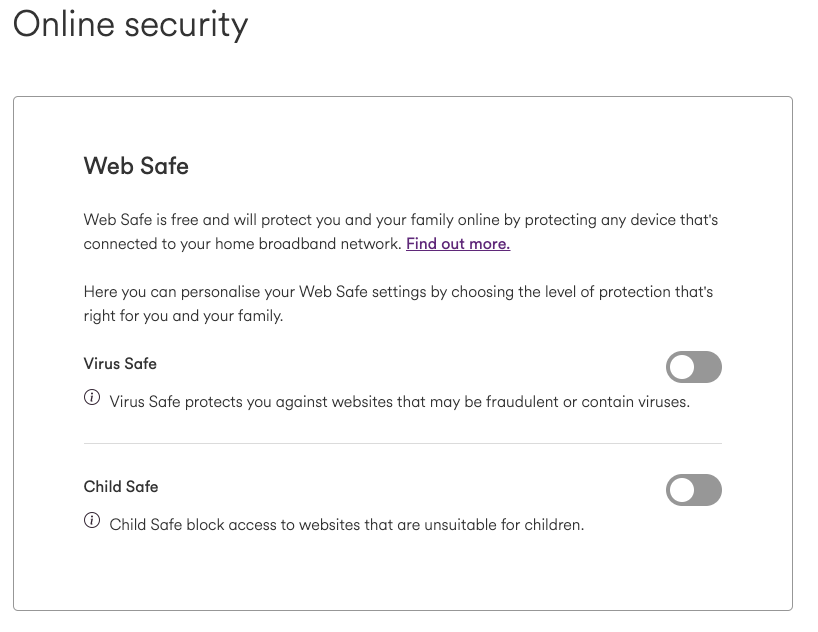Open the 'Find out more.' link
The width and height of the screenshot is (818, 632).
coord(458,244)
